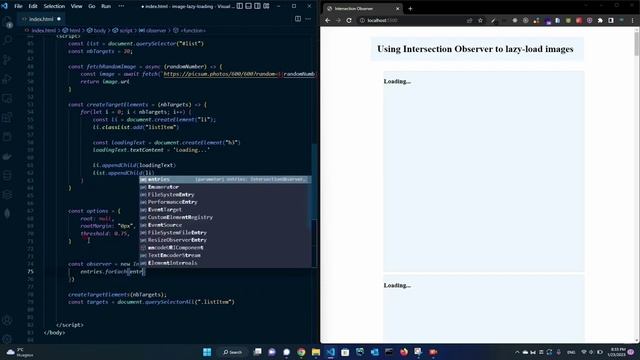This screenshot has width=640, height=360.
Task: Pick the EventTarget suggestion
Action: 225,210
